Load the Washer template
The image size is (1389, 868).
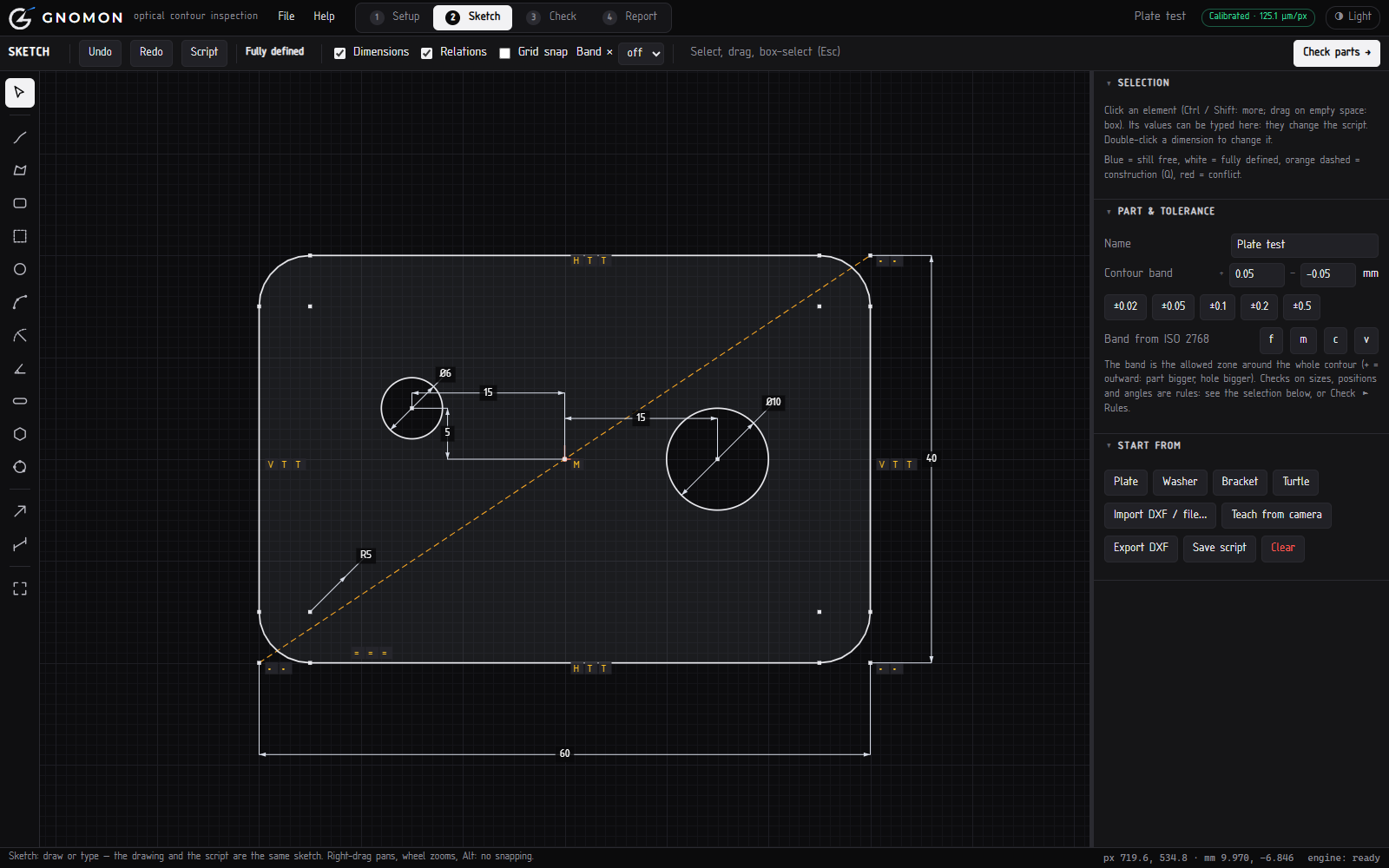pyautogui.click(x=1180, y=482)
